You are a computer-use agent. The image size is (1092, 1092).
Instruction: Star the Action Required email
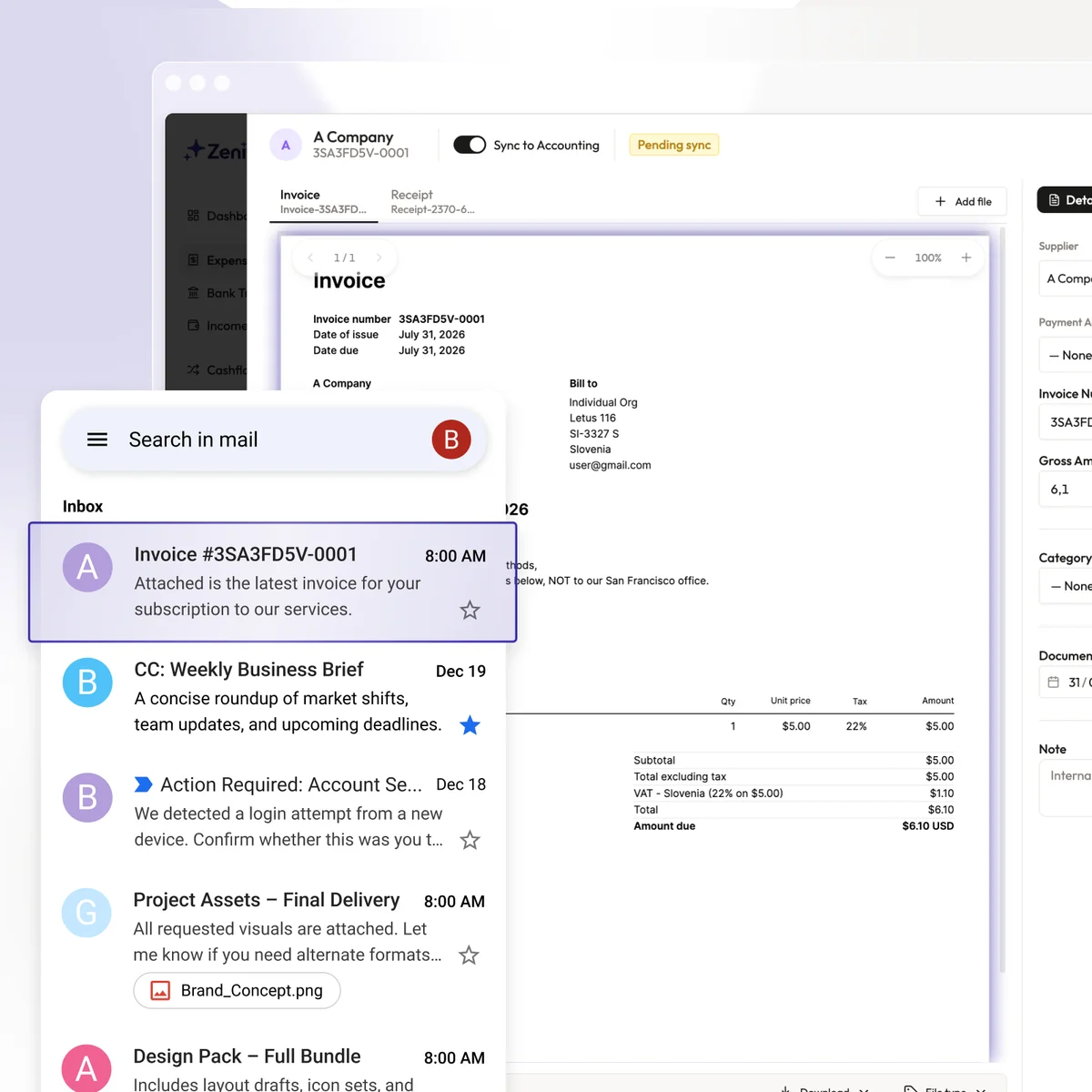tap(470, 840)
